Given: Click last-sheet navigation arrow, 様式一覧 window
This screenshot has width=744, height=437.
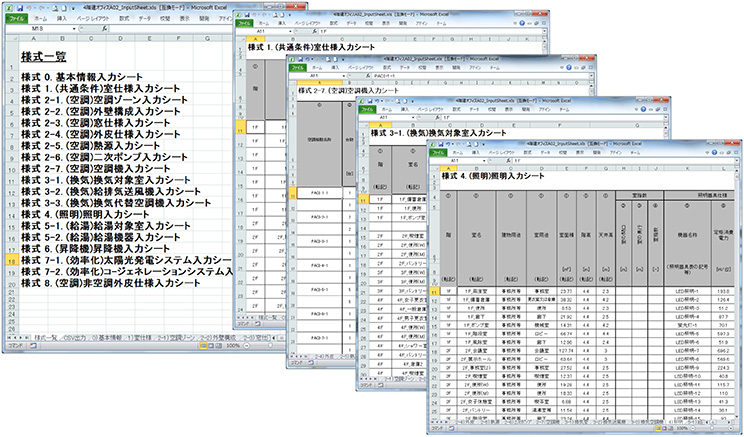Looking at the screenshot, I should pyautogui.click(x=27, y=337).
